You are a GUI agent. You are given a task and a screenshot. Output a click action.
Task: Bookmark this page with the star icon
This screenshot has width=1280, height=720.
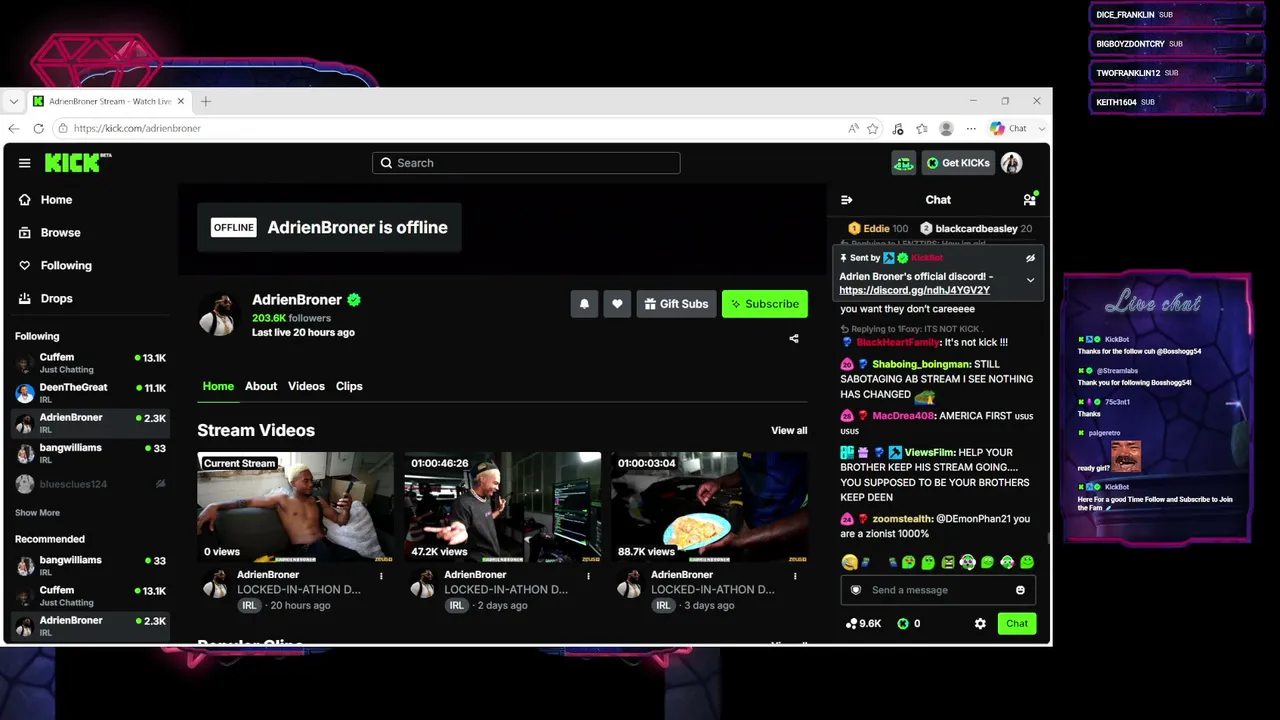point(873,128)
